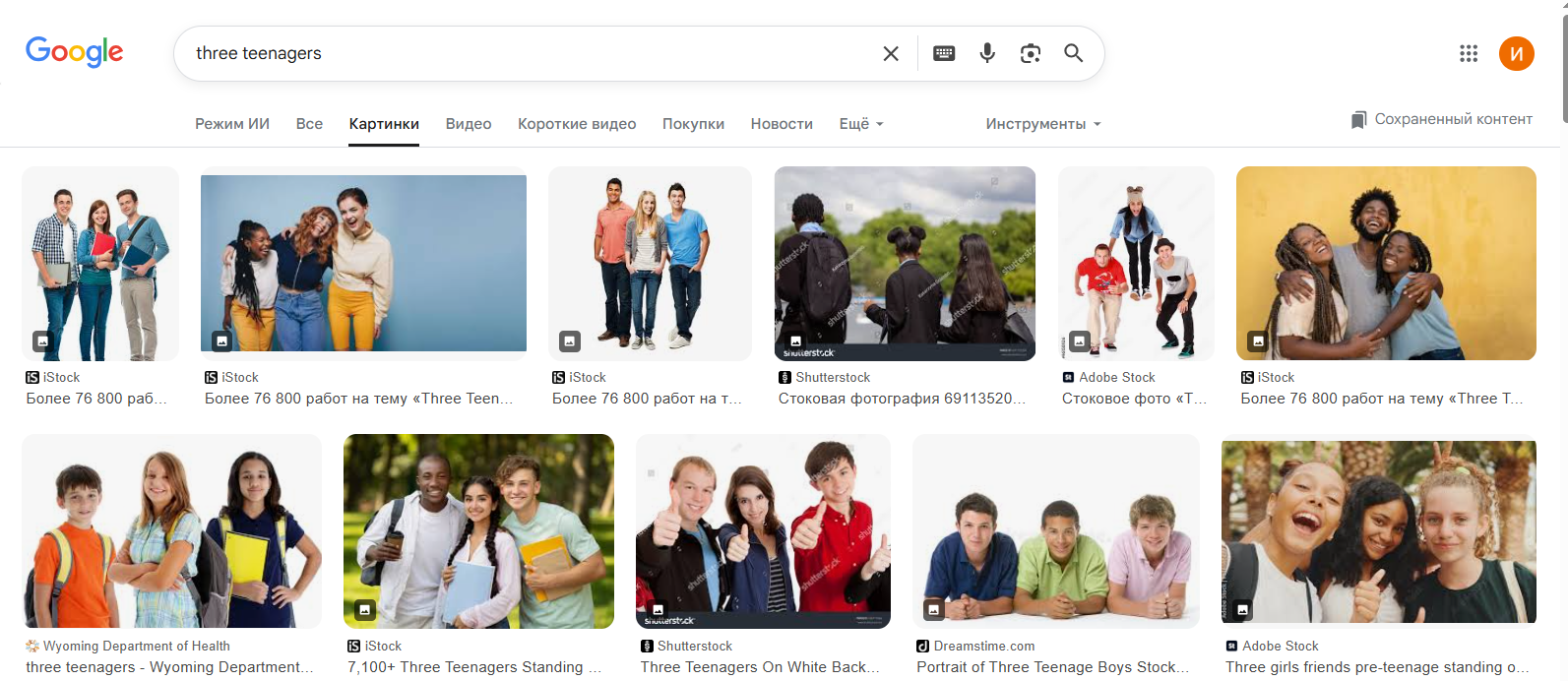
Task: Open 'Three Teenagers On White Back...' link
Action: [760, 667]
